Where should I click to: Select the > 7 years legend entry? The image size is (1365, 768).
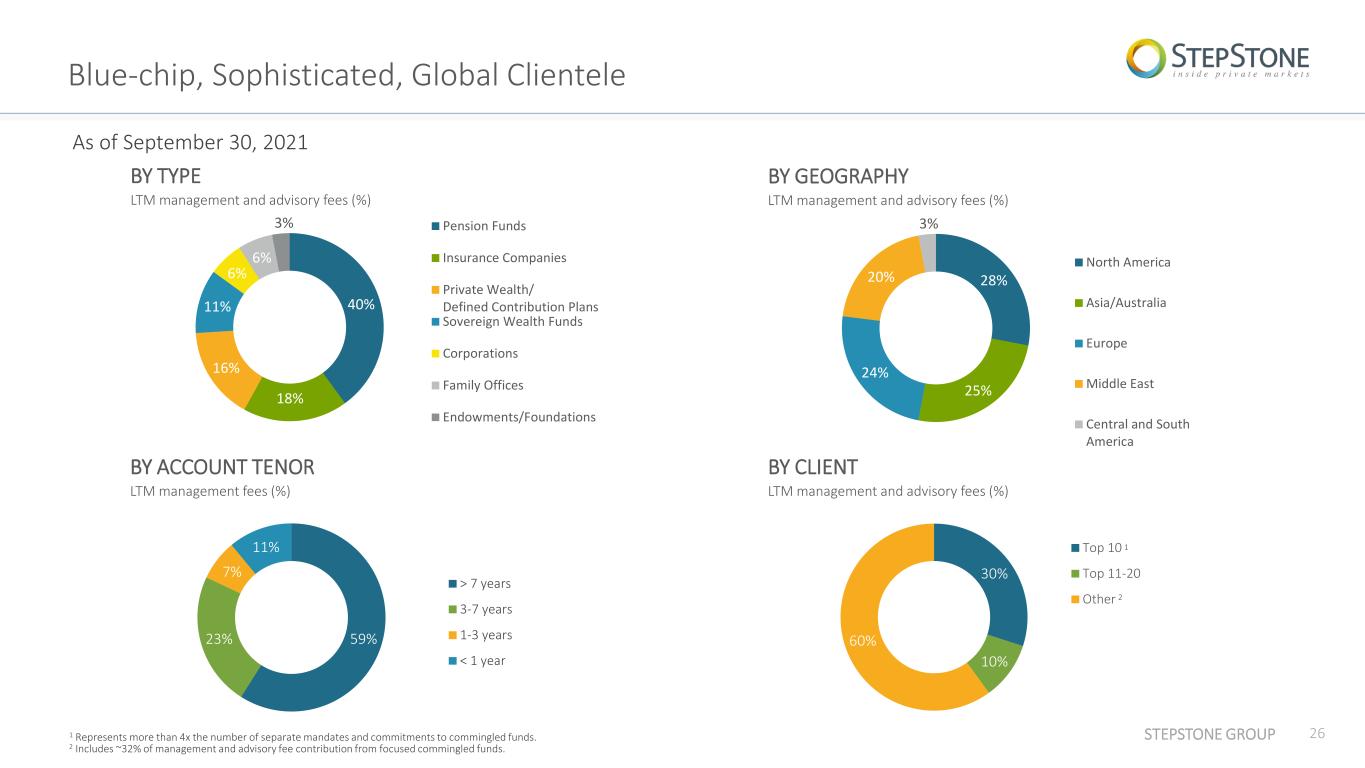(479, 583)
